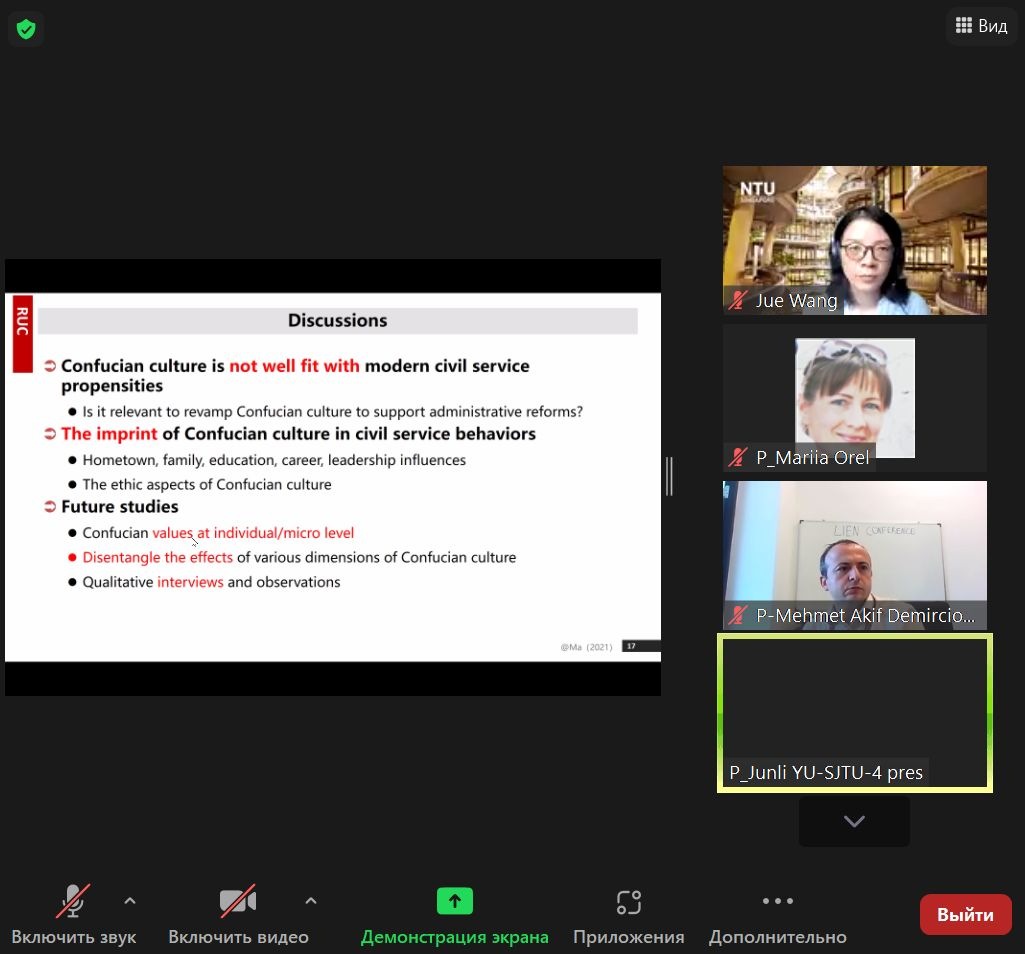Click the muted mic icon beside P_Mariia Orel
This screenshot has height=954, width=1025.
point(740,458)
